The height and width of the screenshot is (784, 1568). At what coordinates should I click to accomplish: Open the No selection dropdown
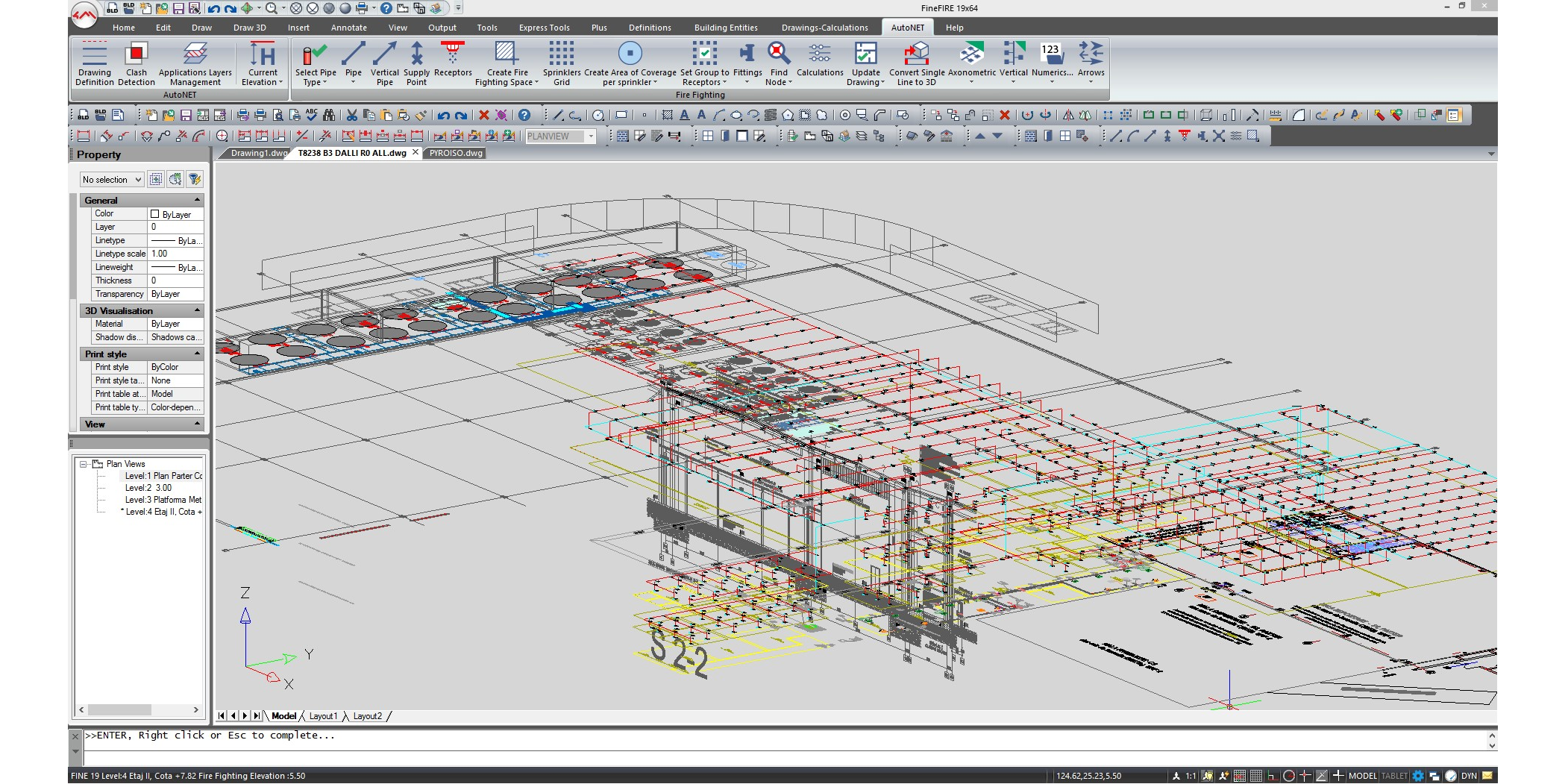[x=111, y=180]
